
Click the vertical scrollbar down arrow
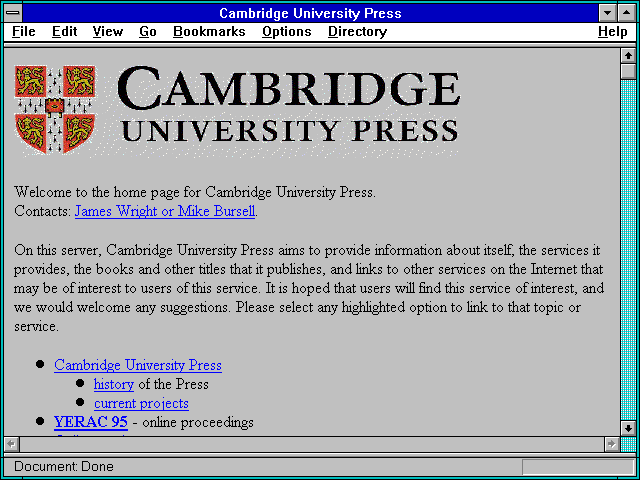(628, 428)
